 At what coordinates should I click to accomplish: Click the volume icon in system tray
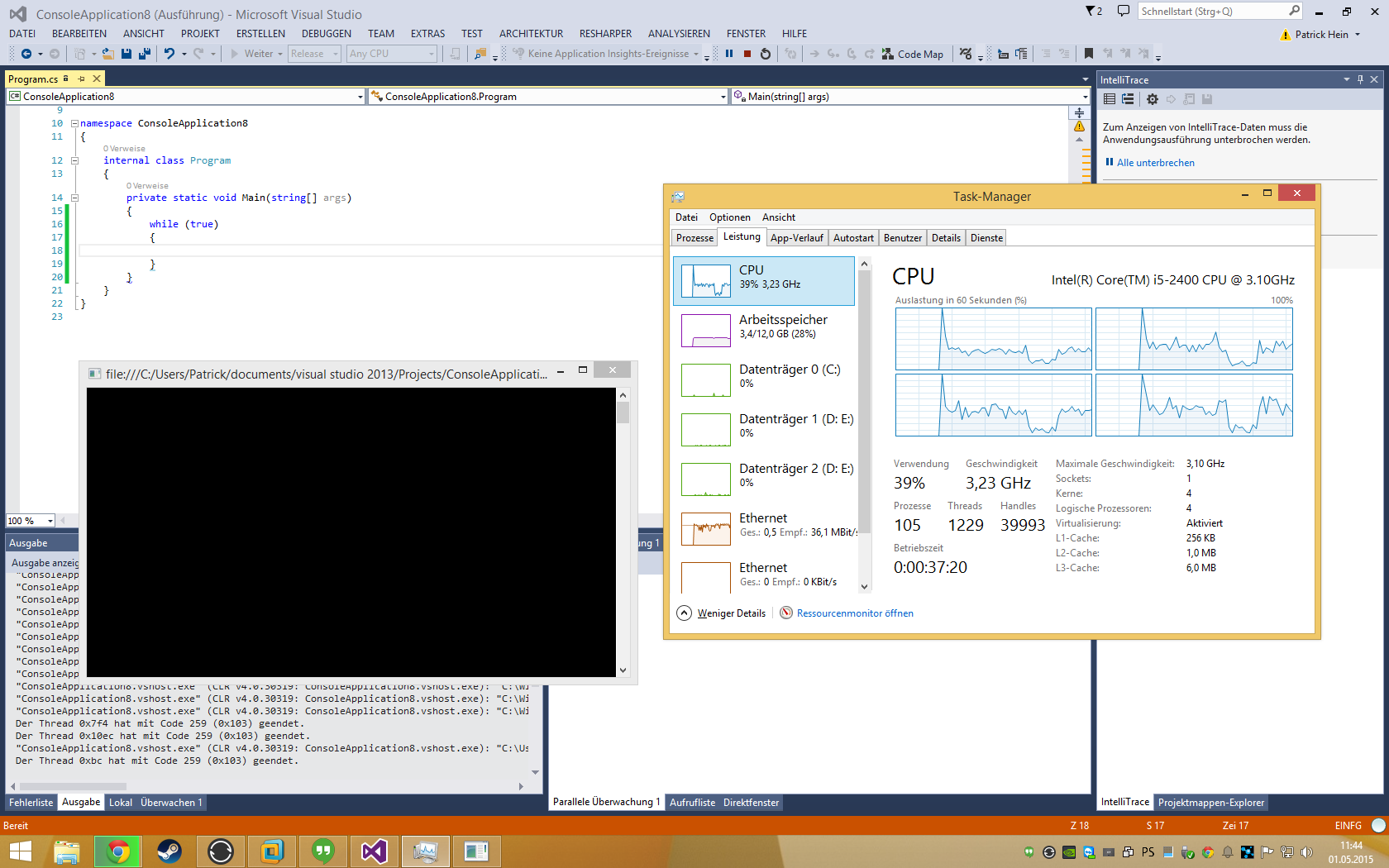click(x=1306, y=852)
